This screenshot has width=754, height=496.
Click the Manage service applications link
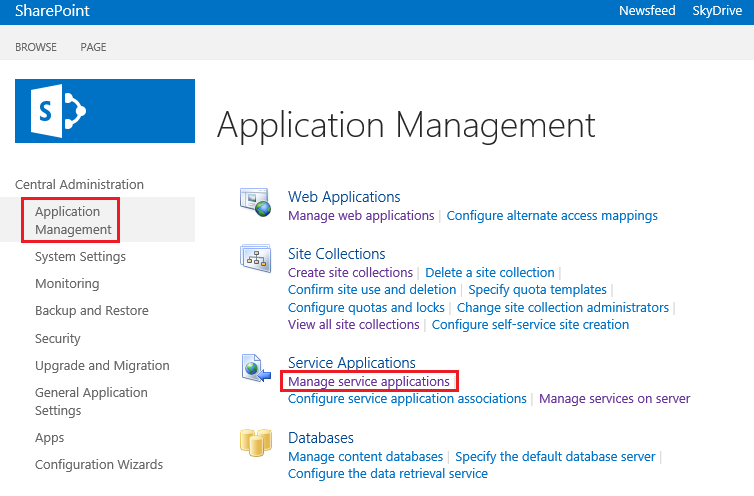(x=369, y=382)
